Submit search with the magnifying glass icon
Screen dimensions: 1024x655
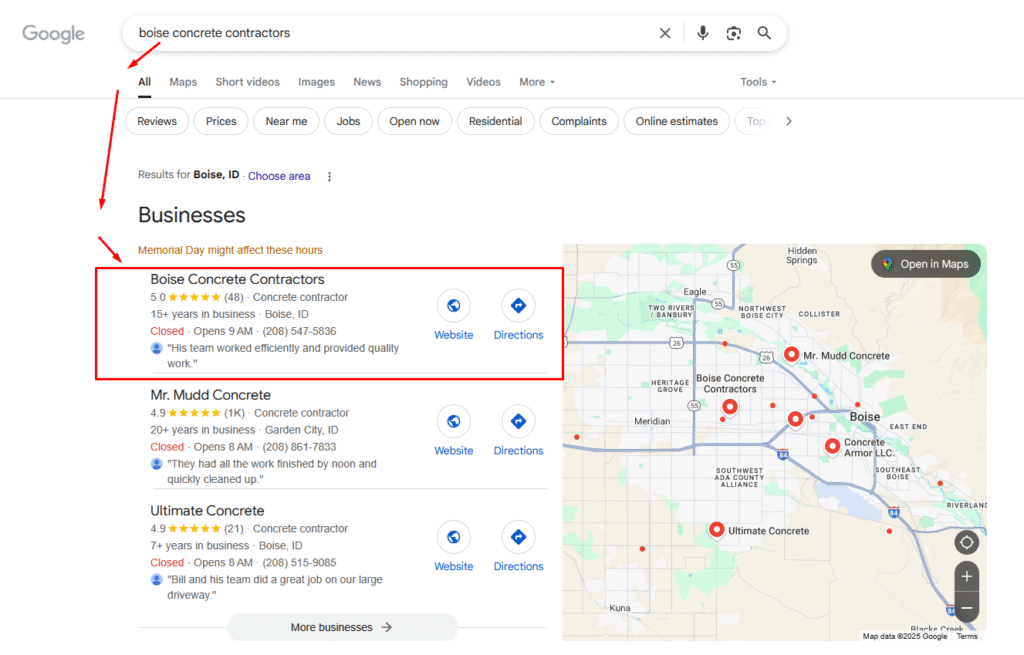pos(764,33)
